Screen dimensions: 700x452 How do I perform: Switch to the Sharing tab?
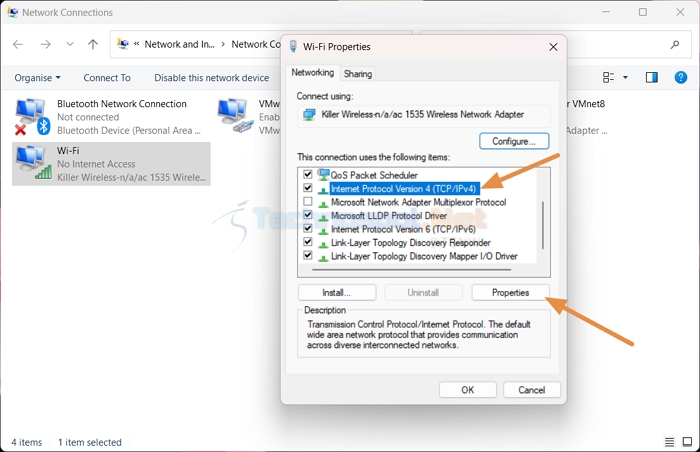[358, 74]
